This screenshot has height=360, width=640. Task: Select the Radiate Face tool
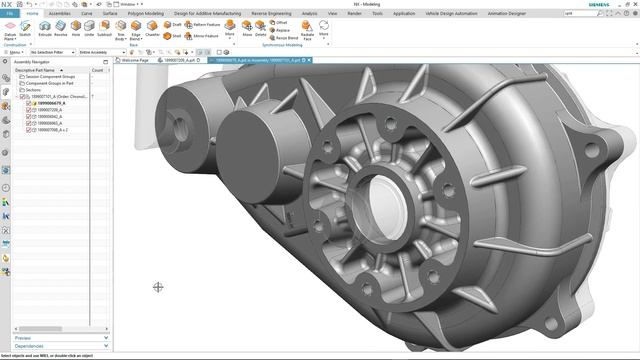(307, 30)
